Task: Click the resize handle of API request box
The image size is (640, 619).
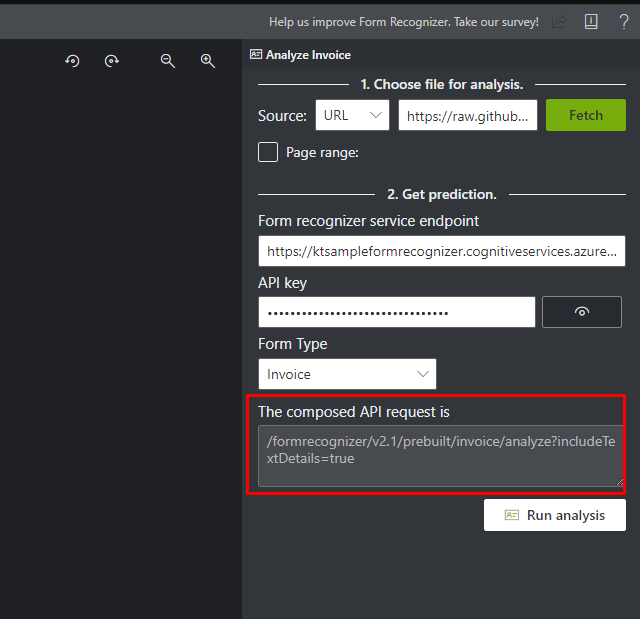Action: 620,482
